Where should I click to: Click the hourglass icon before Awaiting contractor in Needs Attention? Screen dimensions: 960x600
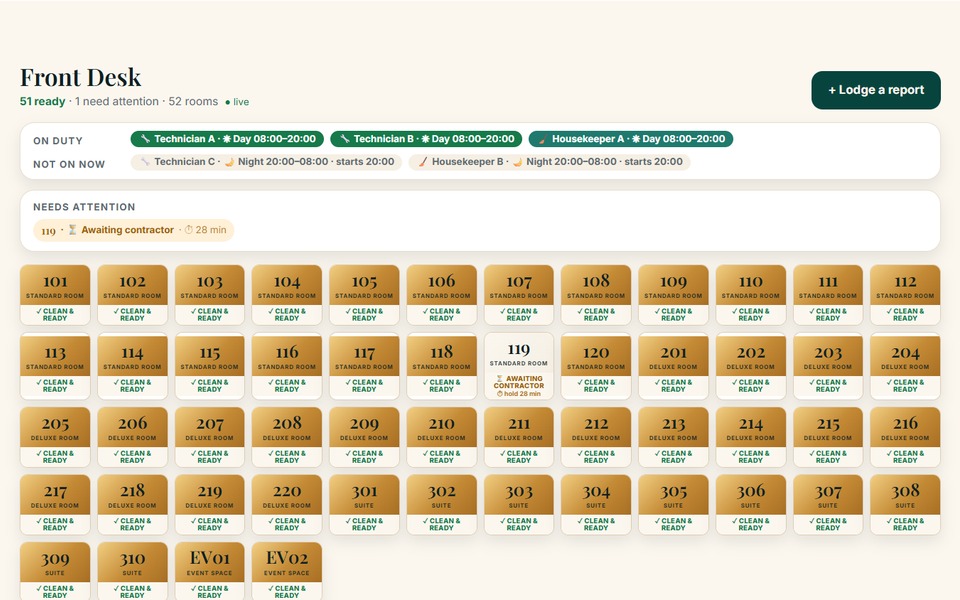pyautogui.click(x=72, y=230)
